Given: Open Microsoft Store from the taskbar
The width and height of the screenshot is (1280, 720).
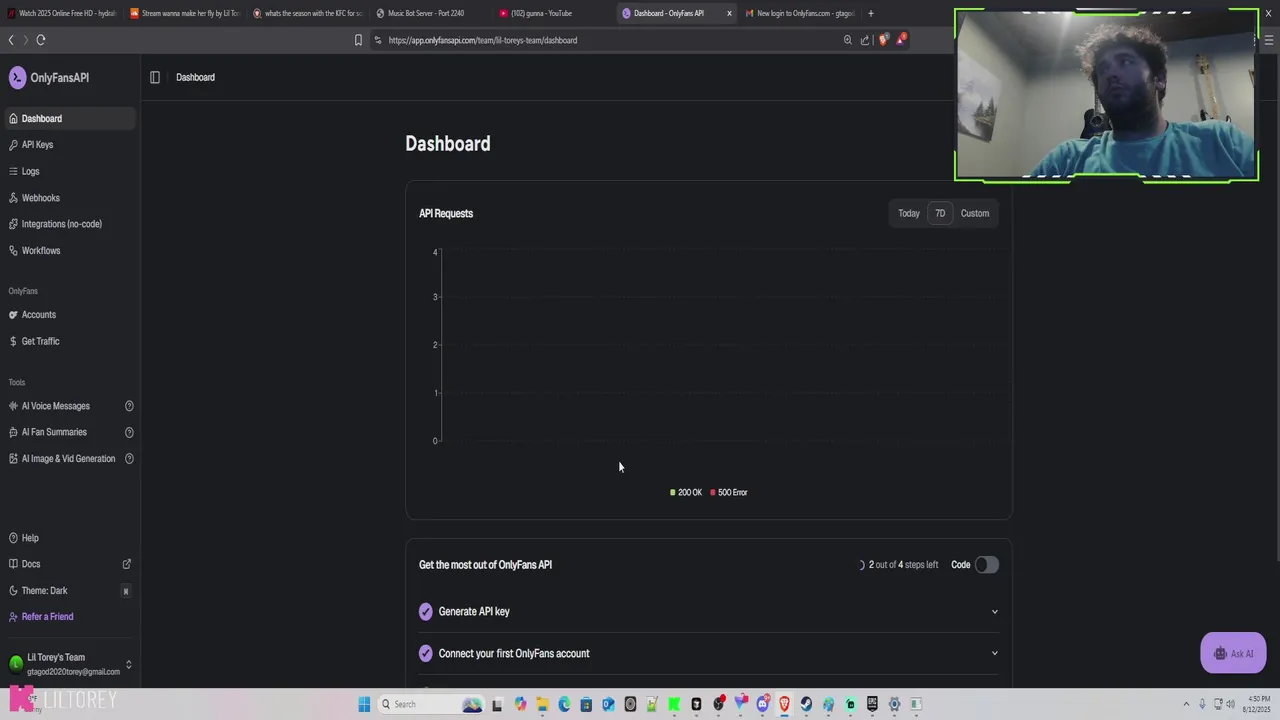Looking at the screenshot, I should pyautogui.click(x=586, y=704).
